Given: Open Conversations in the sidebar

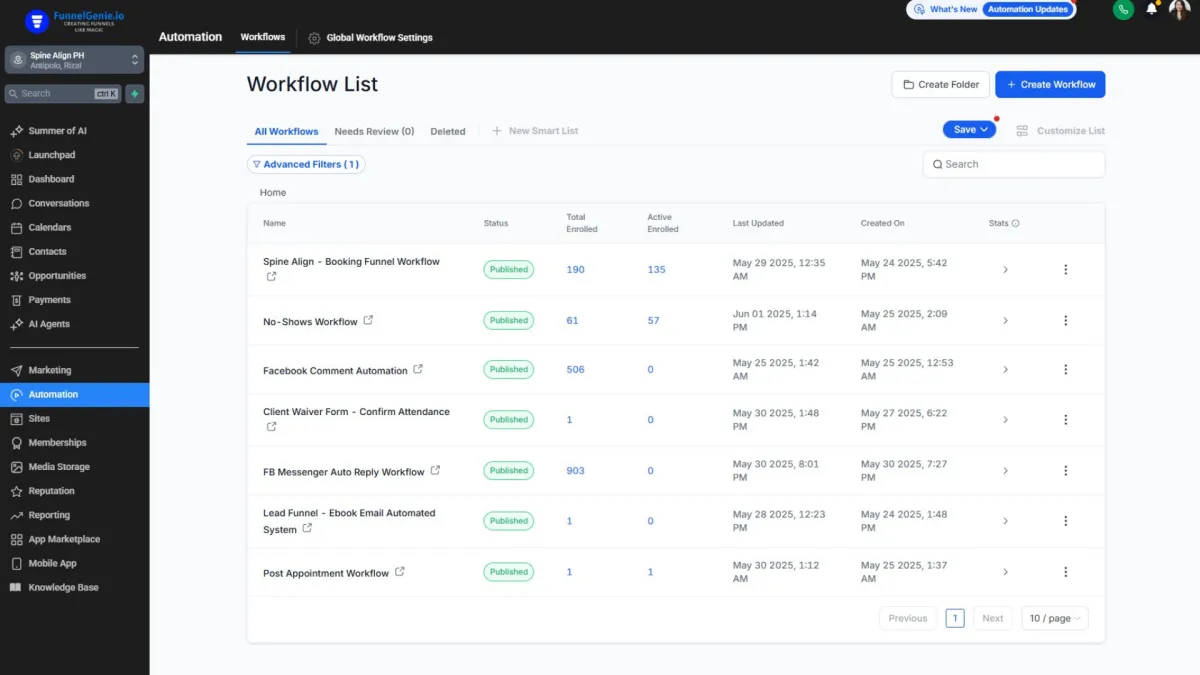Looking at the screenshot, I should 58,203.
